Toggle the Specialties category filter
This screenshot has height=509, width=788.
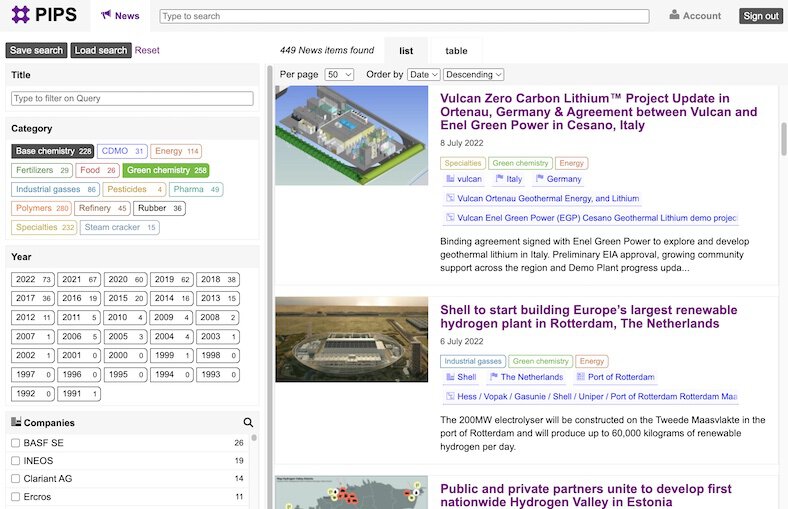[44, 227]
